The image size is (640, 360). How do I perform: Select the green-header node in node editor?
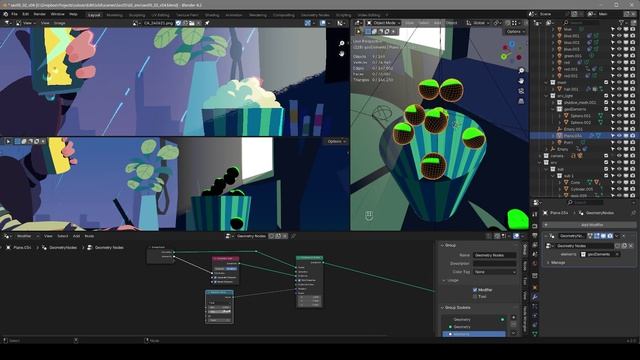tap(310, 282)
